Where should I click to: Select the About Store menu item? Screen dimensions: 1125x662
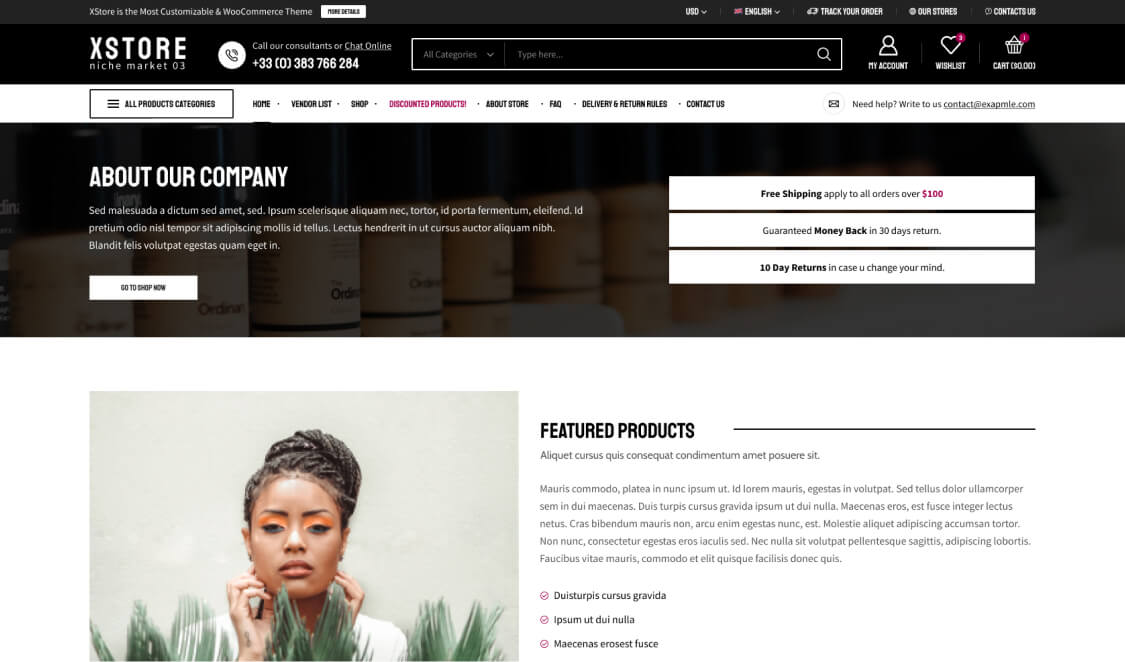(x=507, y=104)
